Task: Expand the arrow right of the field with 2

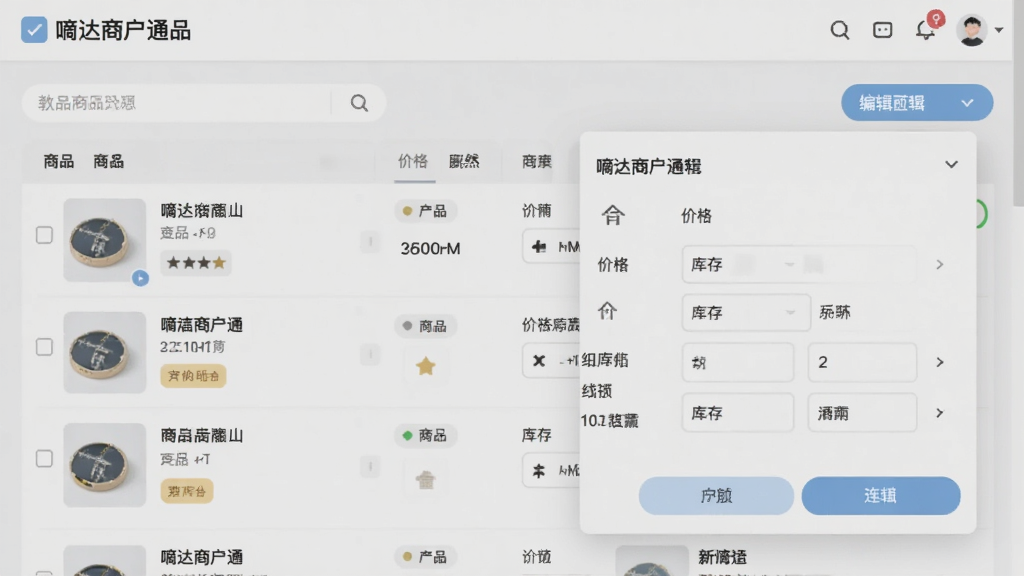Action: 940,362
